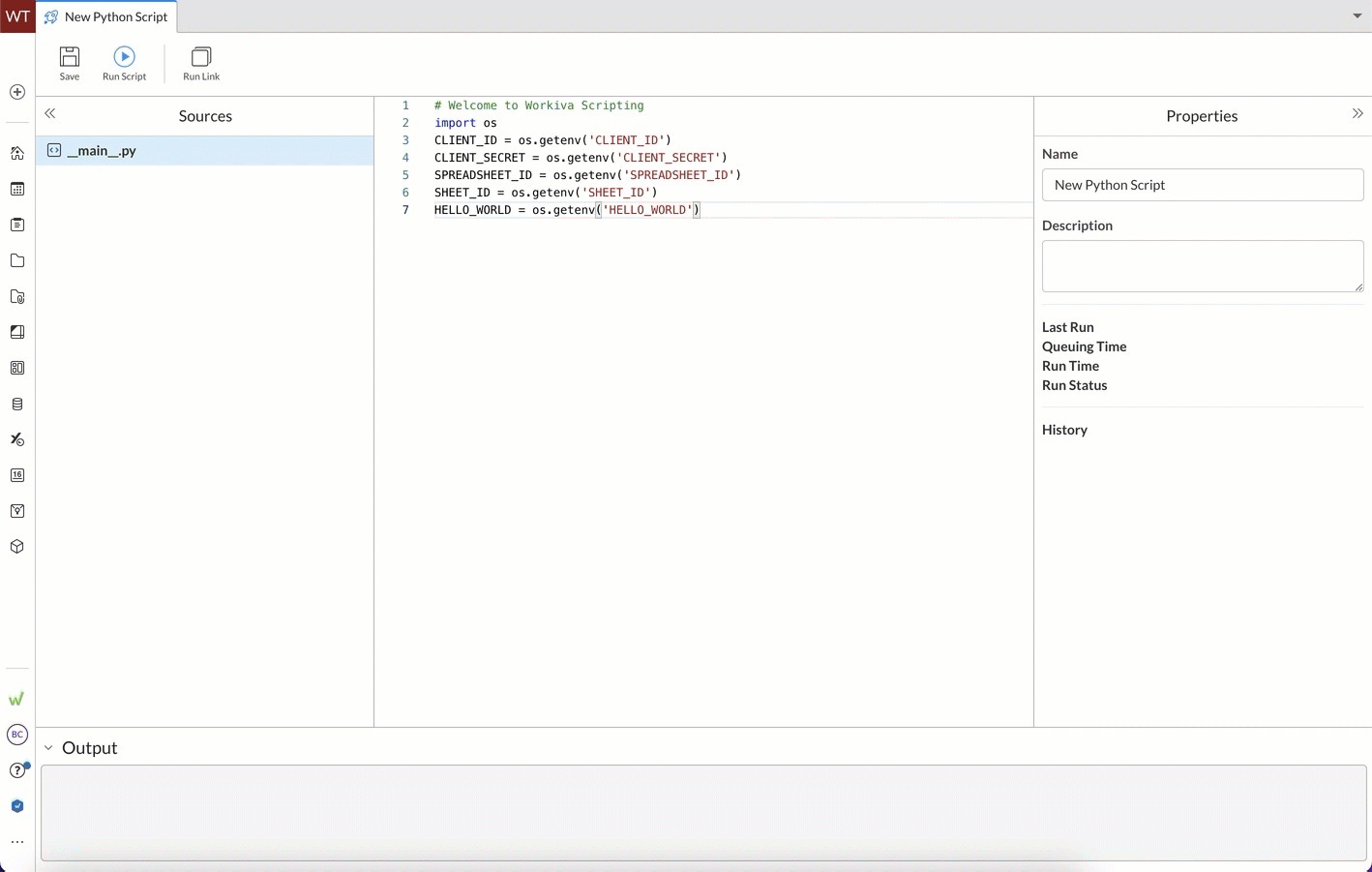Switch to the New Python Script tab
Image resolution: width=1372 pixels, height=872 pixels.
pyautogui.click(x=106, y=16)
